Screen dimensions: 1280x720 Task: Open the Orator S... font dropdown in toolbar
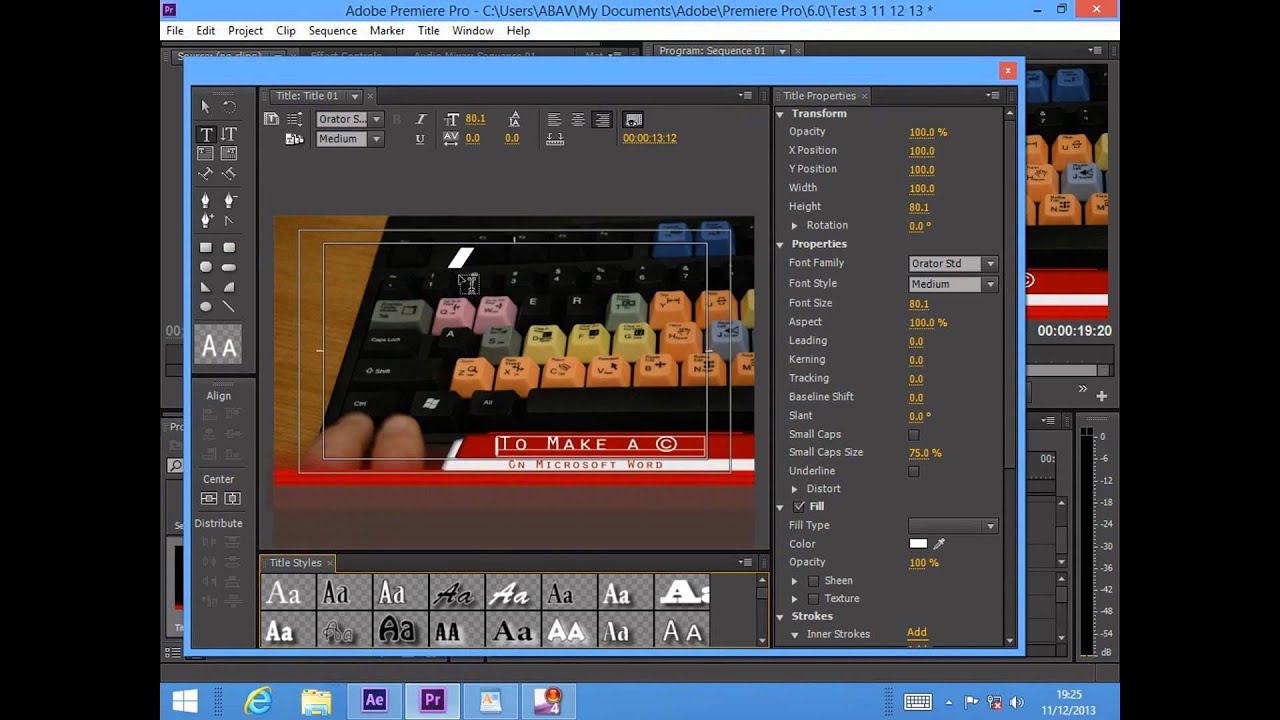349,119
